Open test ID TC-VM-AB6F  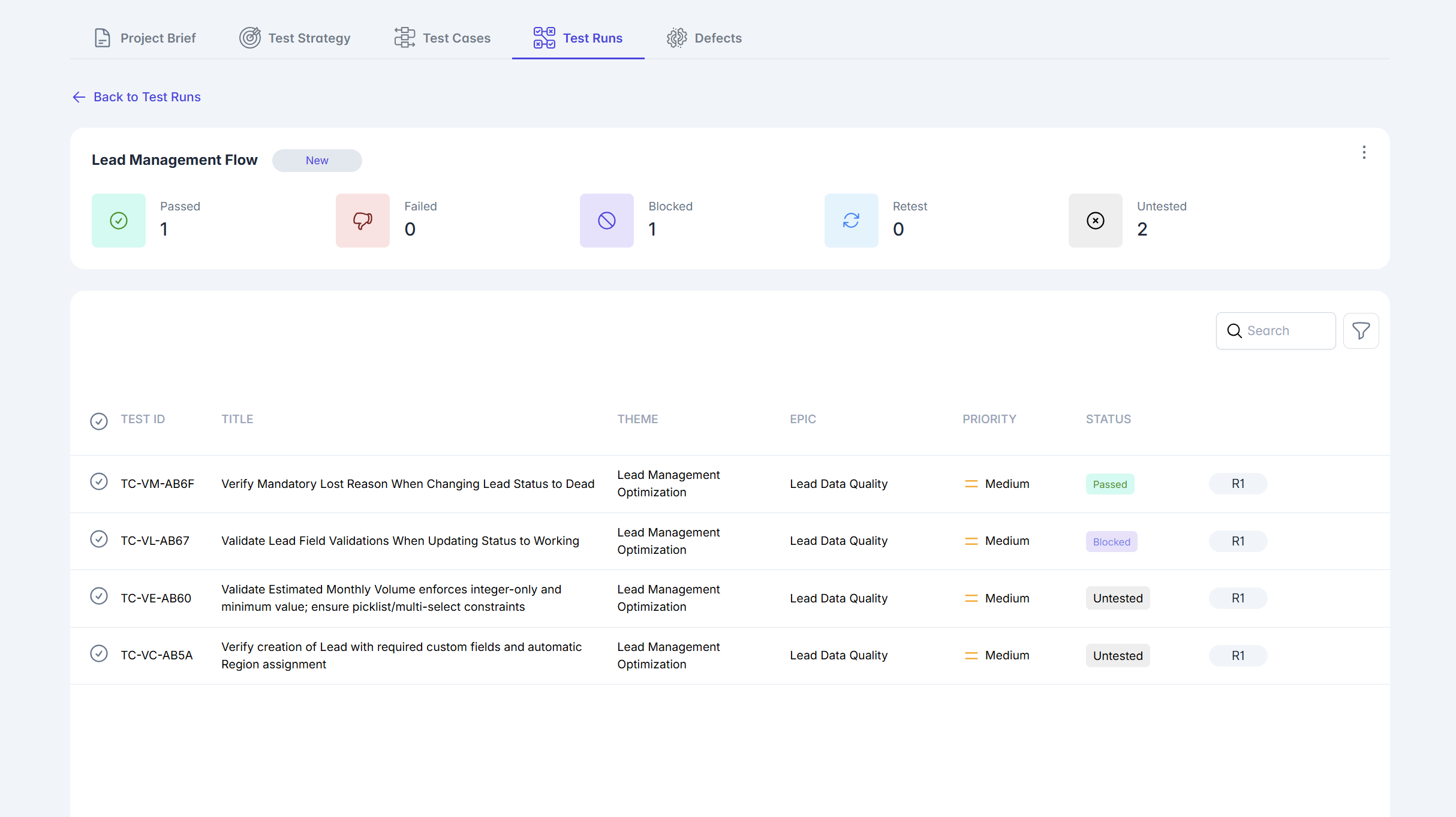tap(158, 484)
